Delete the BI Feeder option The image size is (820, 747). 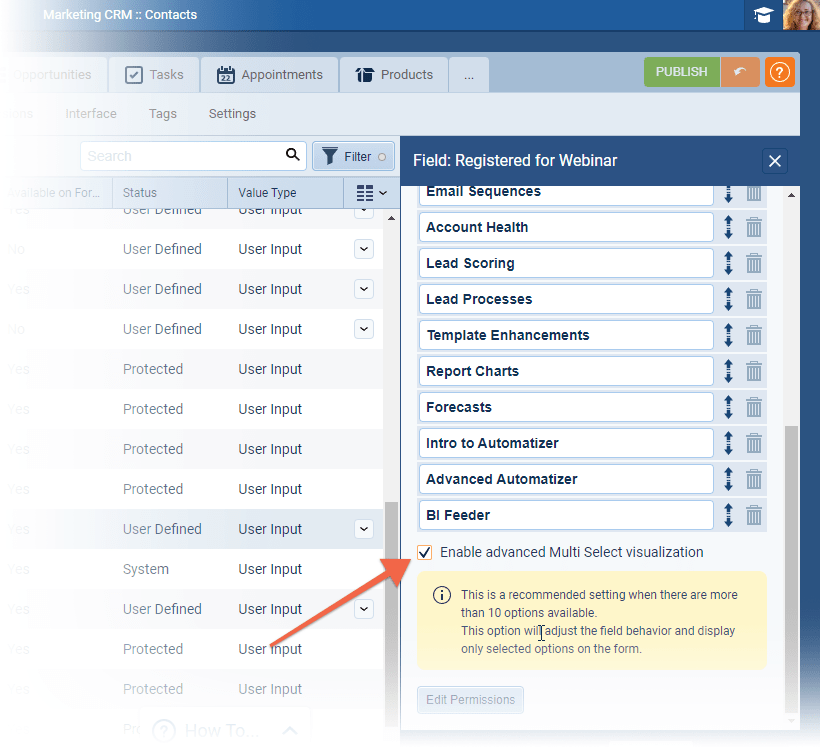click(754, 515)
